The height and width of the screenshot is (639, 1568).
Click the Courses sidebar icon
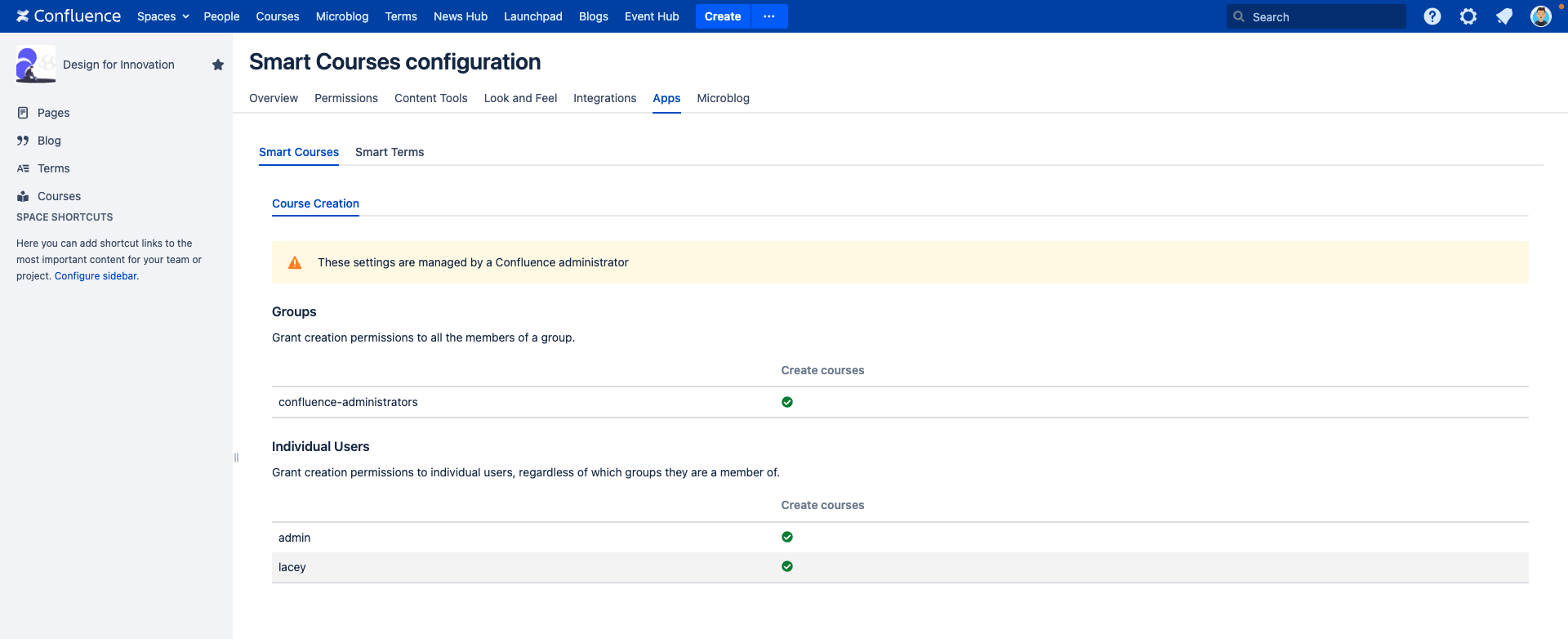tap(23, 196)
